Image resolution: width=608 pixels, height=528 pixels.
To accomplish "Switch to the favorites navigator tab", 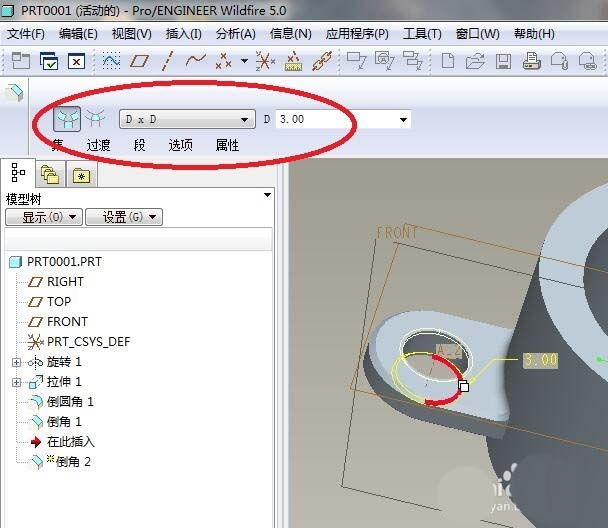I will (81, 175).
